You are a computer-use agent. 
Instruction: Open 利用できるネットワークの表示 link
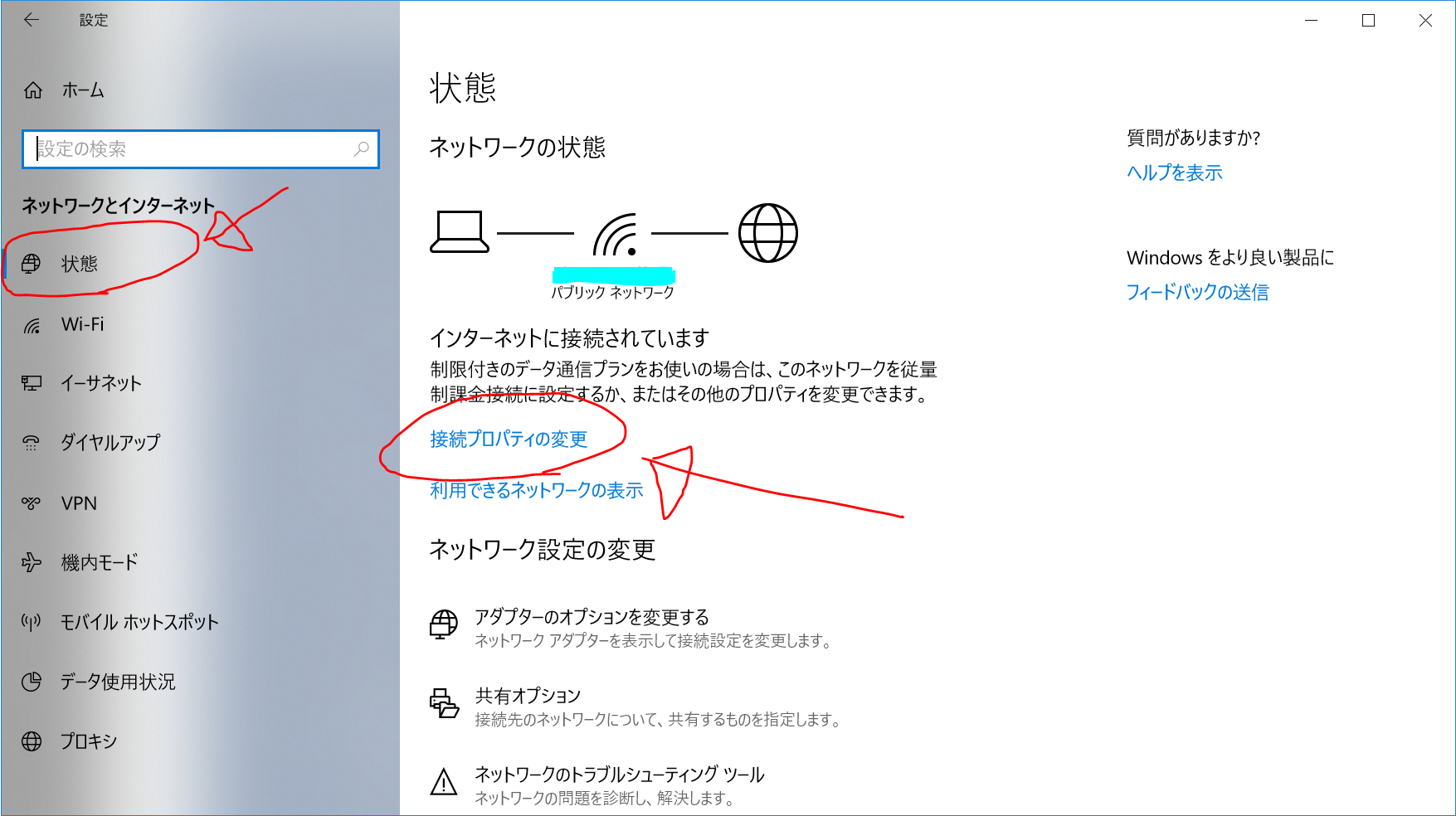pos(536,491)
